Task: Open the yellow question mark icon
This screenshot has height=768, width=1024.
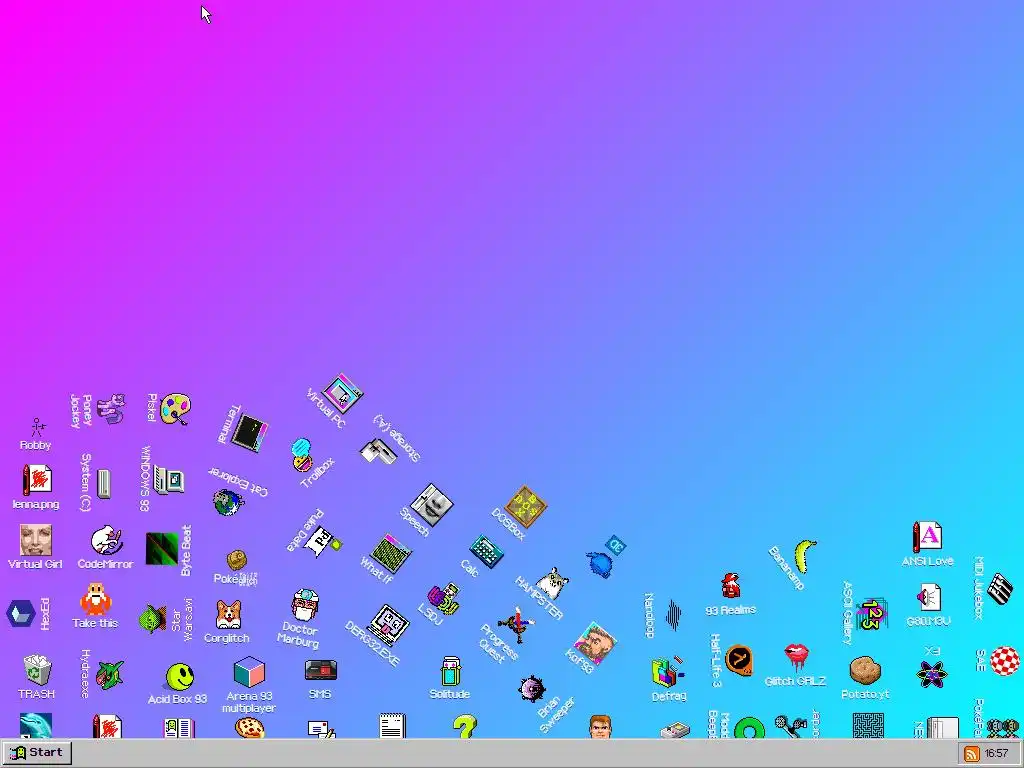Action: [x=465, y=726]
